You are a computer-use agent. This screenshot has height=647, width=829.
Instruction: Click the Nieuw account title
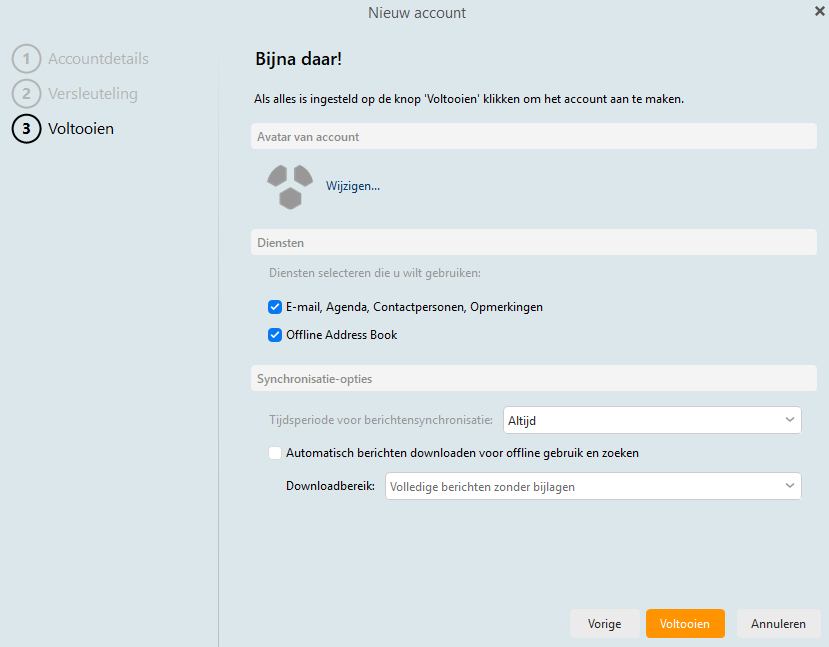coord(417,13)
